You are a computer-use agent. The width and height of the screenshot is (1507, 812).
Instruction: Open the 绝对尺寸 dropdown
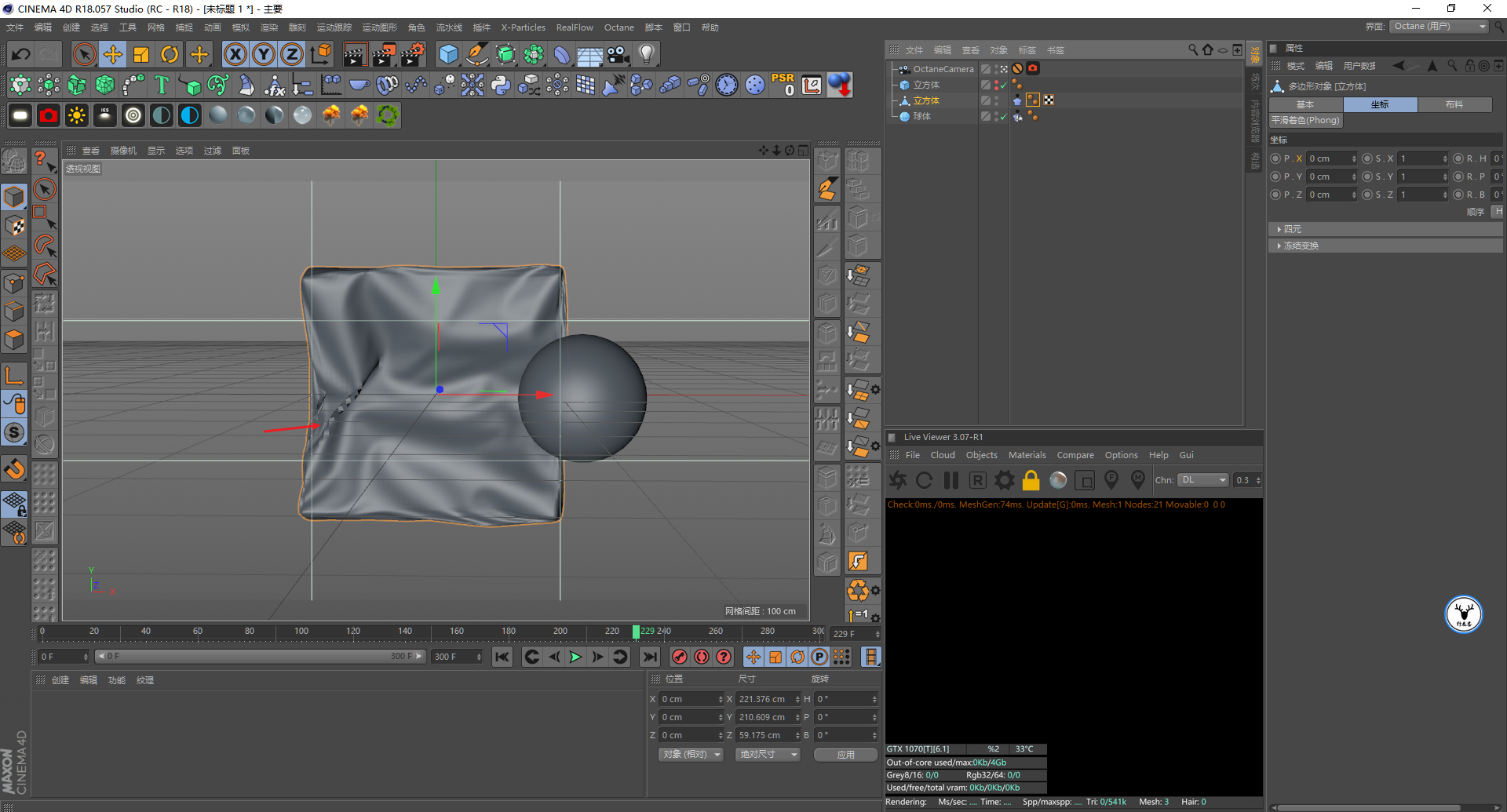coord(768,754)
